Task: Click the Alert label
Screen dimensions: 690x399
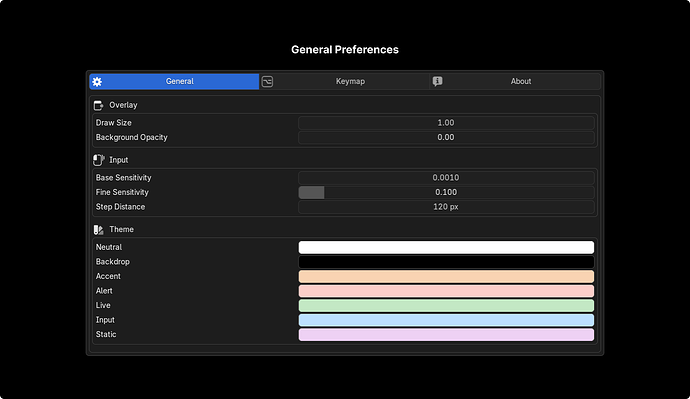Action: coord(104,291)
